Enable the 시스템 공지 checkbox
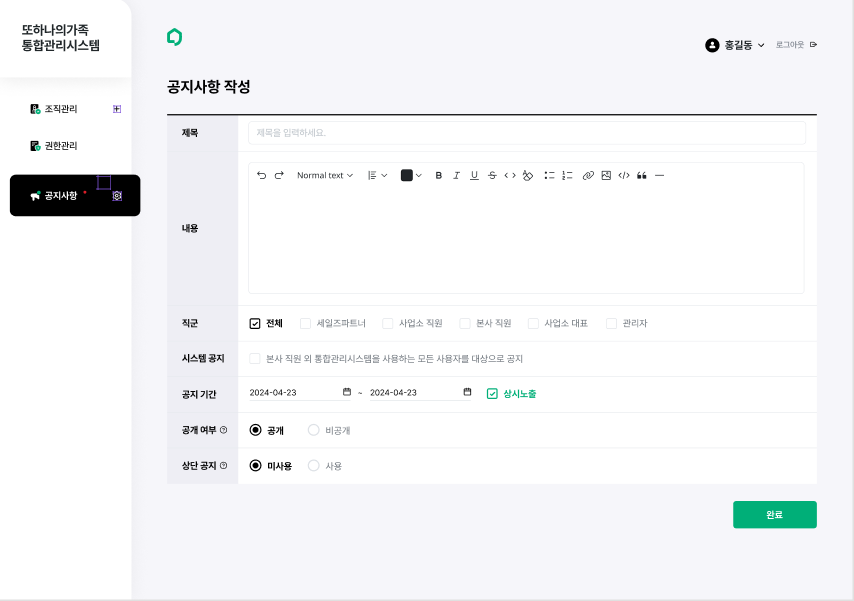 (x=255, y=359)
